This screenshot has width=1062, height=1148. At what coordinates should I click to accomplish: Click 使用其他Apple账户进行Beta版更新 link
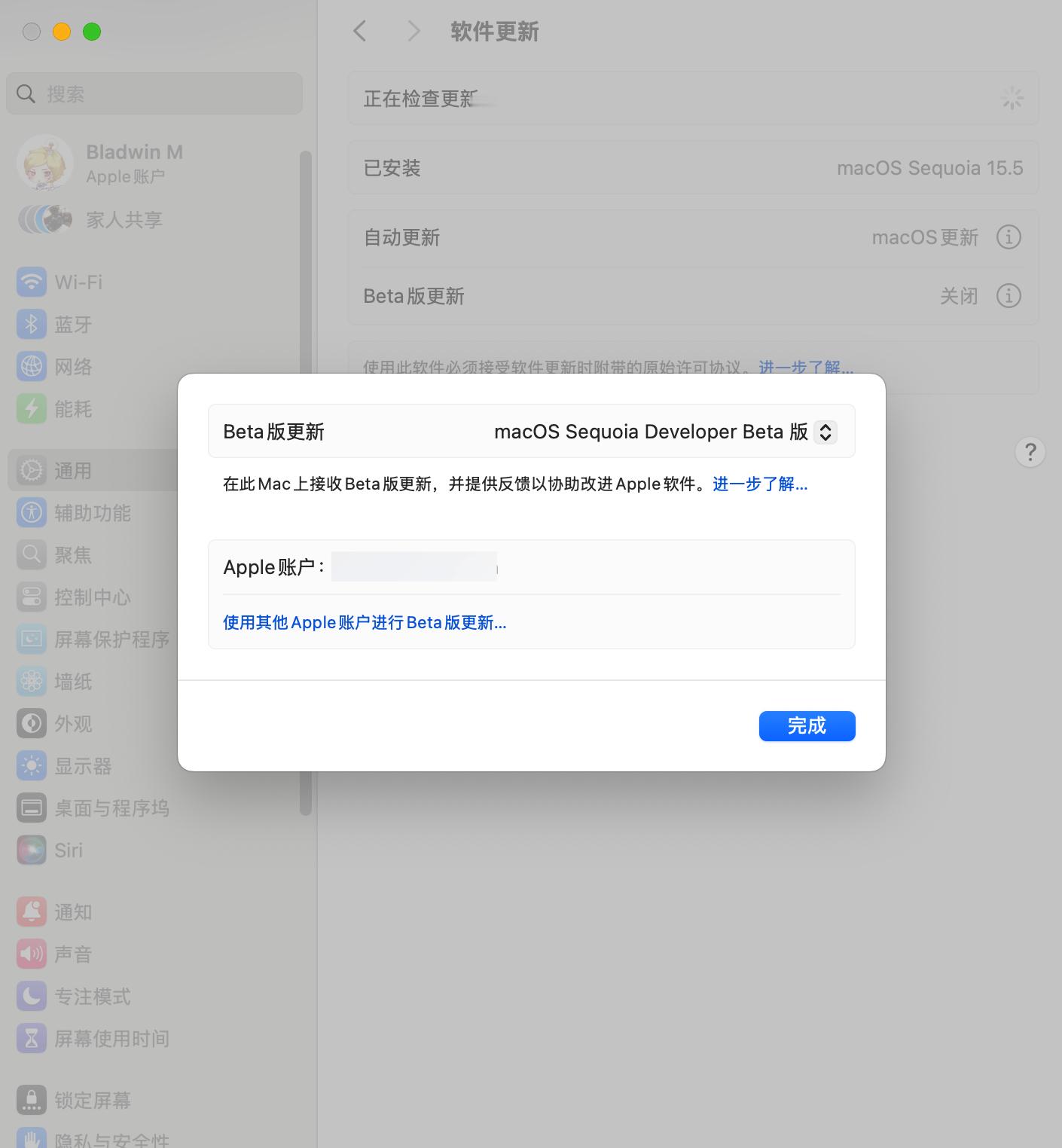pos(365,622)
